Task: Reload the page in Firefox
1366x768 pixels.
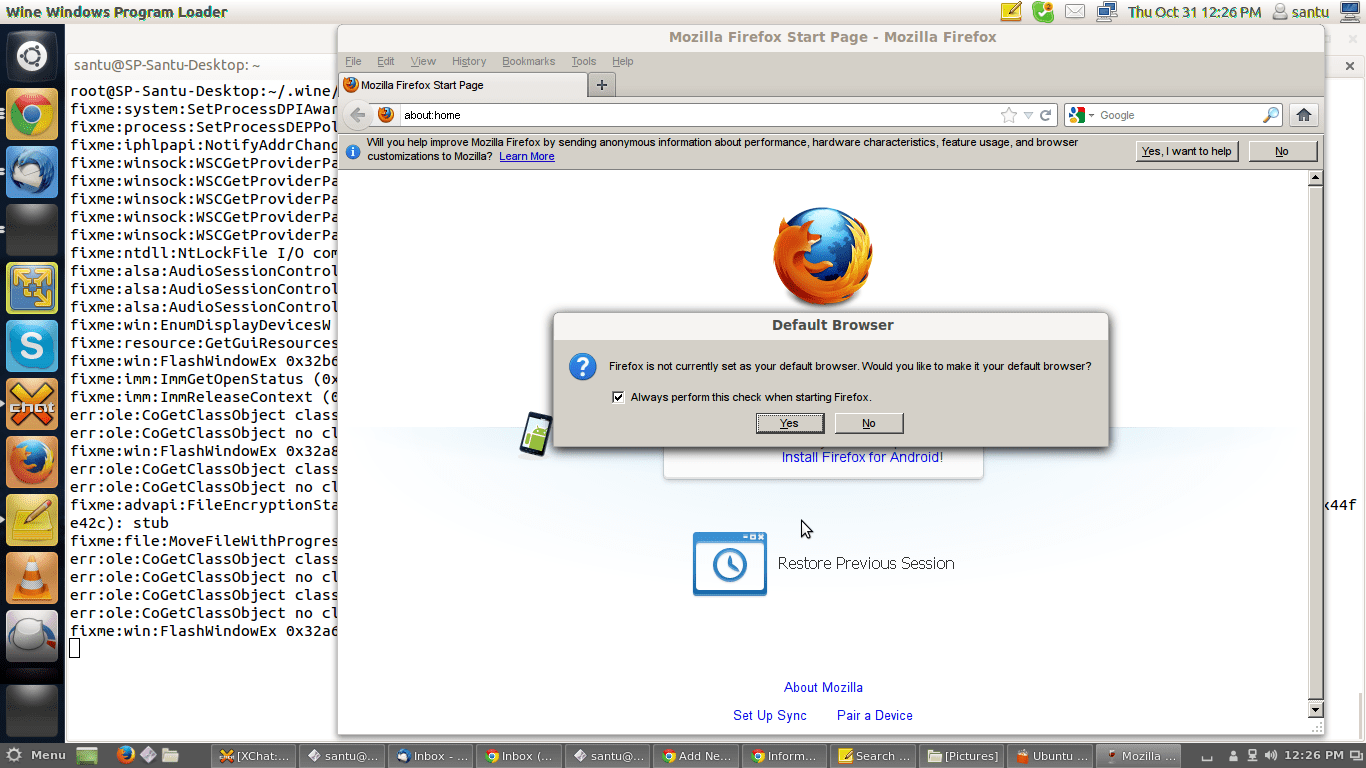Action: tap(1046, 115)
